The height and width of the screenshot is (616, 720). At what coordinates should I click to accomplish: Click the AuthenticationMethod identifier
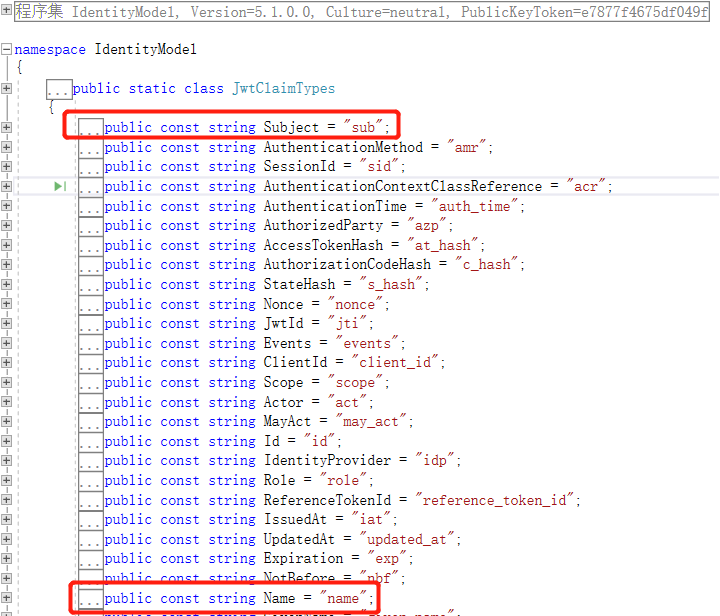point(343,147)
